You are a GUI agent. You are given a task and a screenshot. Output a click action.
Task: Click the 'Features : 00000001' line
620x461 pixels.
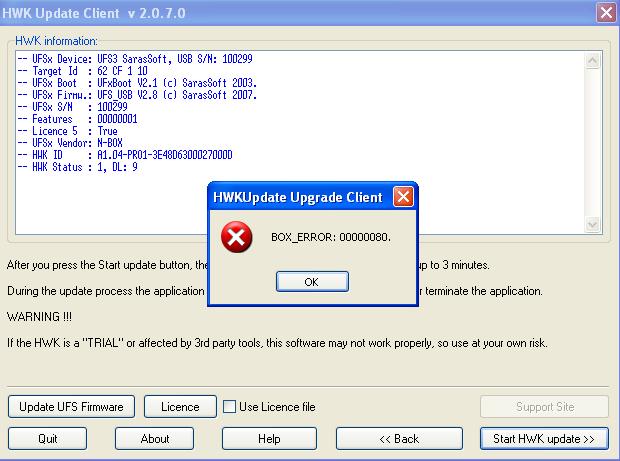click(78, 119)
